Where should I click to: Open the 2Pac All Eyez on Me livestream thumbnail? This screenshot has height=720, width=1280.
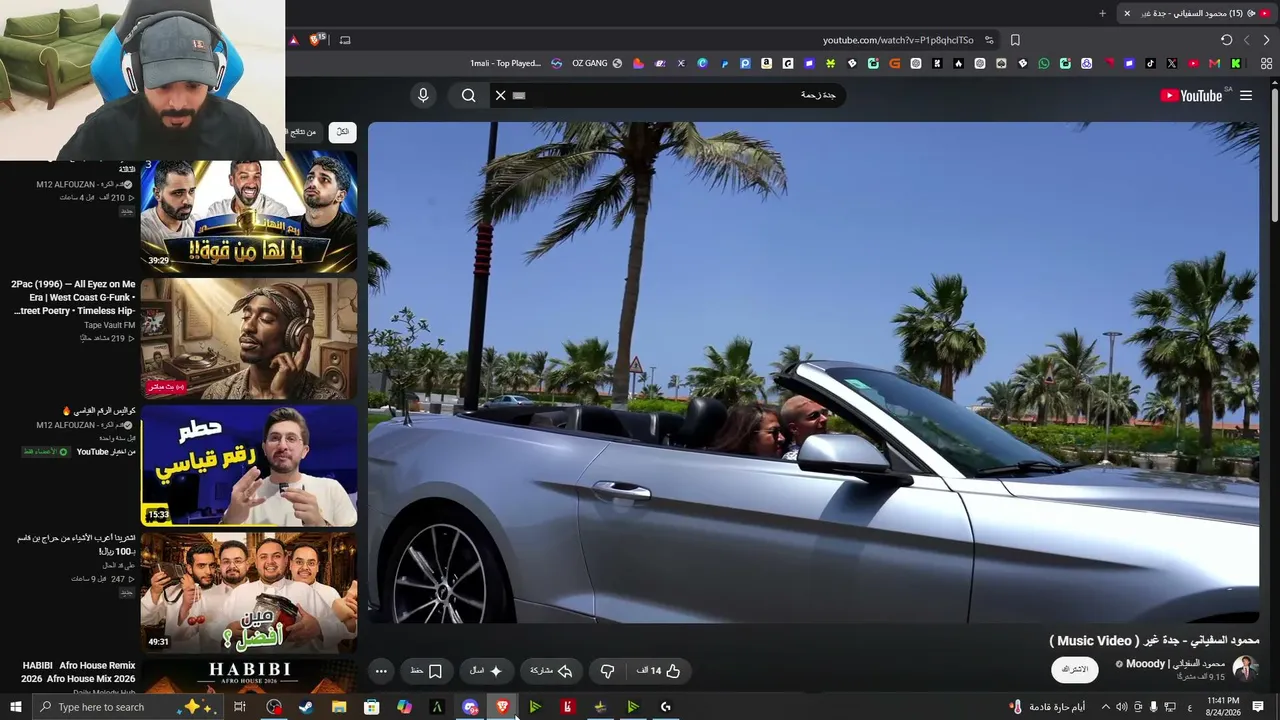pyautogui.click(x=249, y=339)
